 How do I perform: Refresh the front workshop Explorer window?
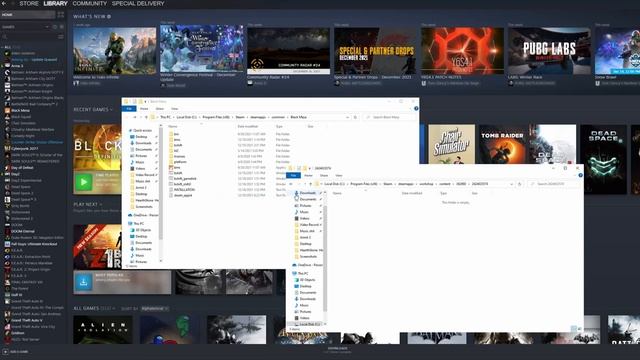coord(520,184)
